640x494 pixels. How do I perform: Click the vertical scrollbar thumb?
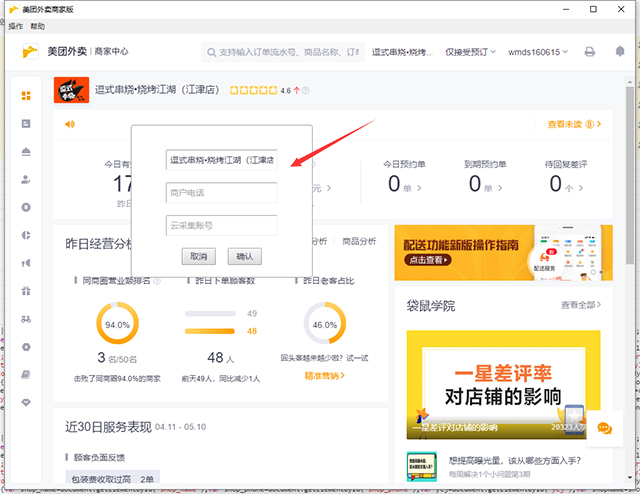click(x=630, y=175)
